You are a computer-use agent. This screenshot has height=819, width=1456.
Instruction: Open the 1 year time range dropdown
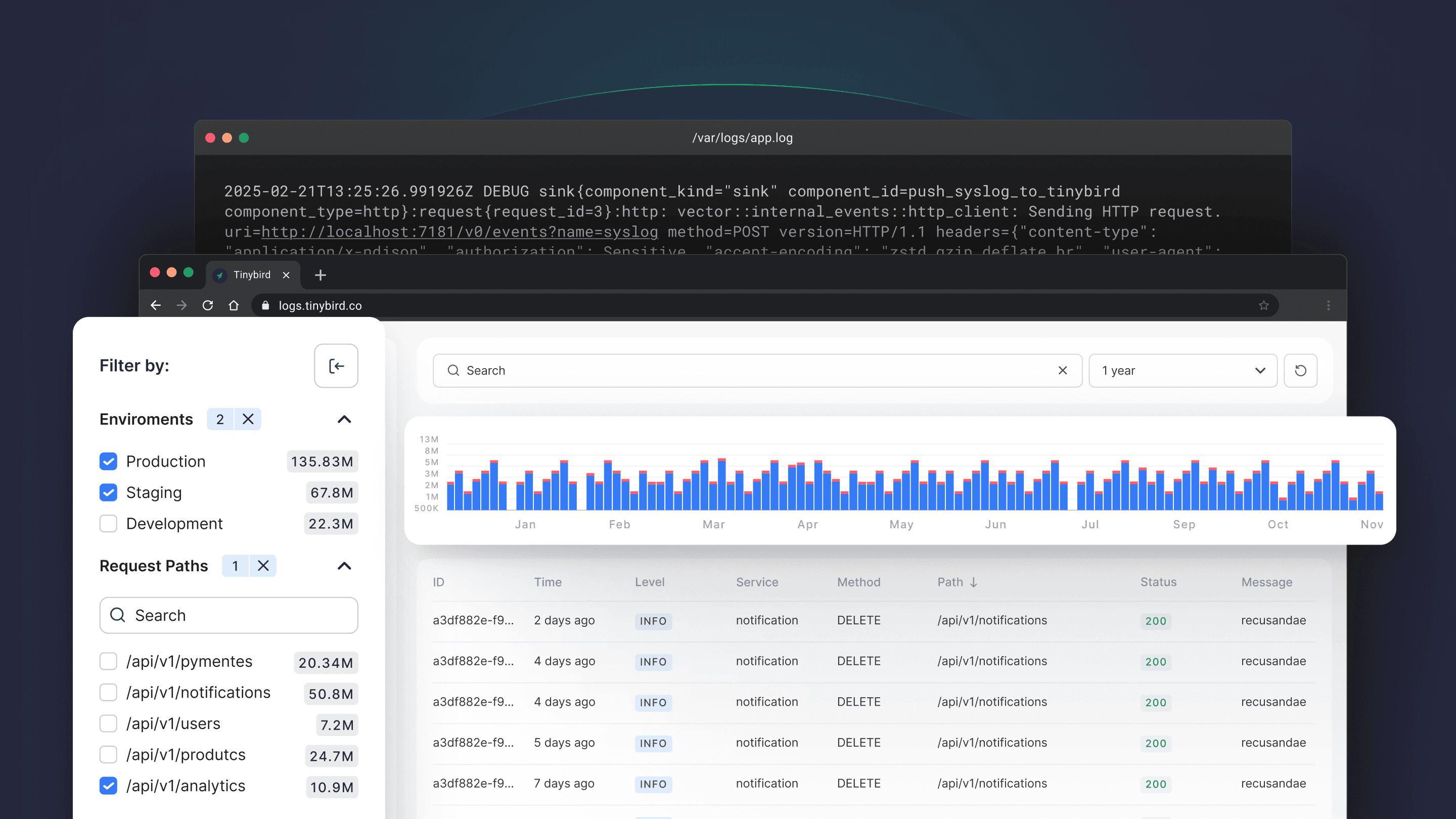[x=1182, y=370]
